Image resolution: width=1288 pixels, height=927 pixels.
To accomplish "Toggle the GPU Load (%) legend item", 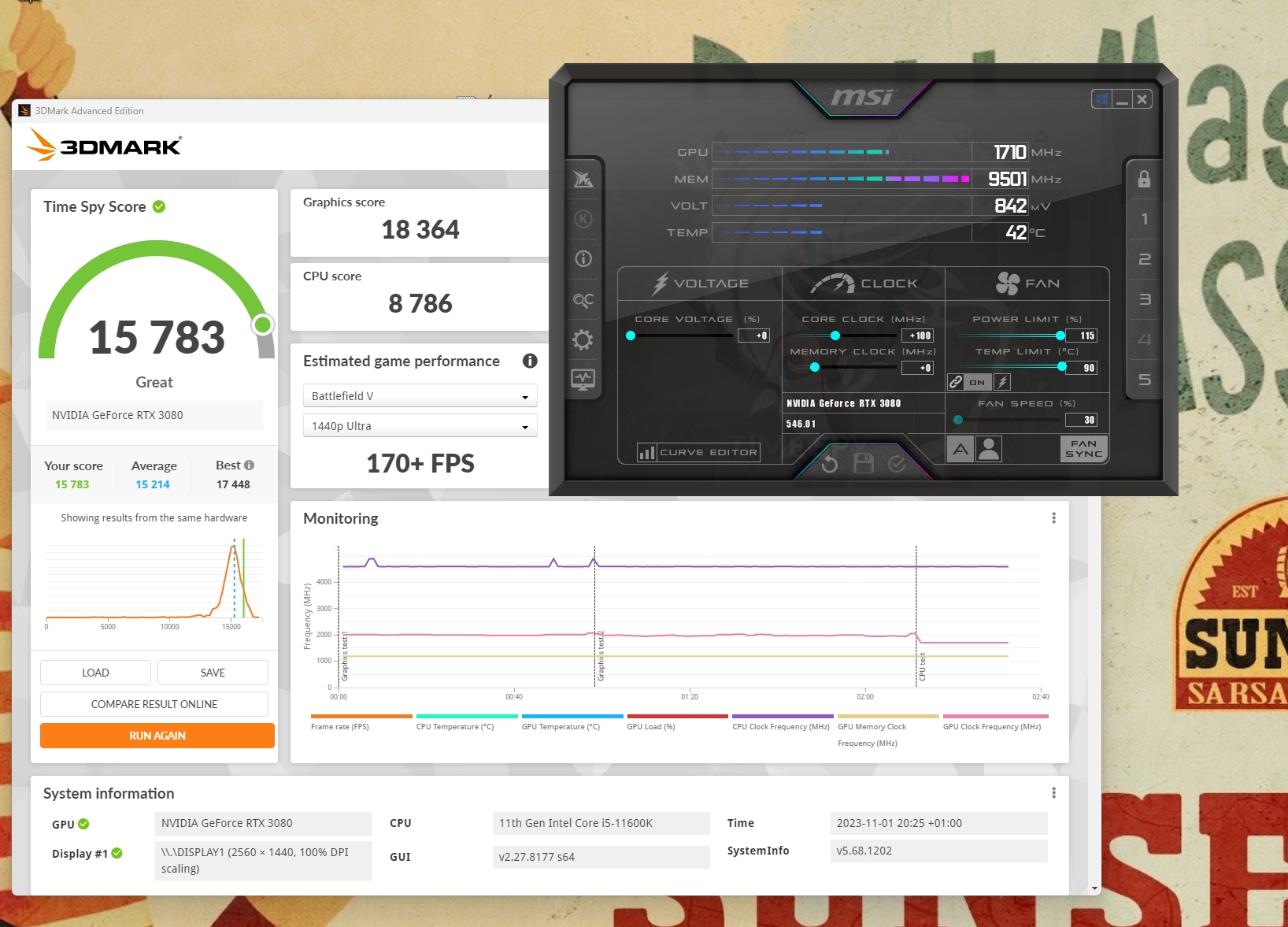I will pos(677,722).
